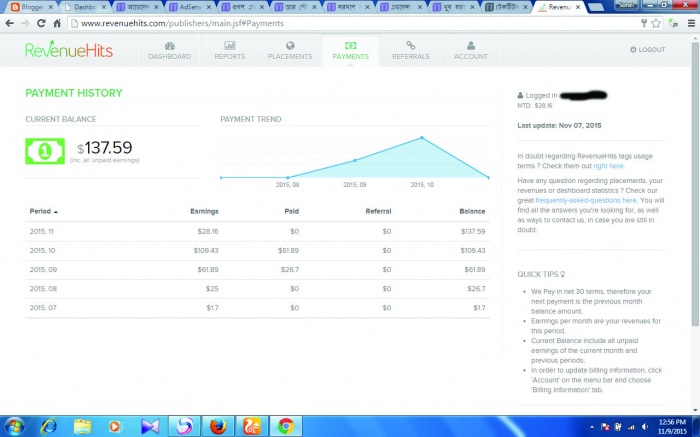Screen dimensions: 700x437
Task: Open Firefox from the taskbar
Action: click(x=218, y=427)
